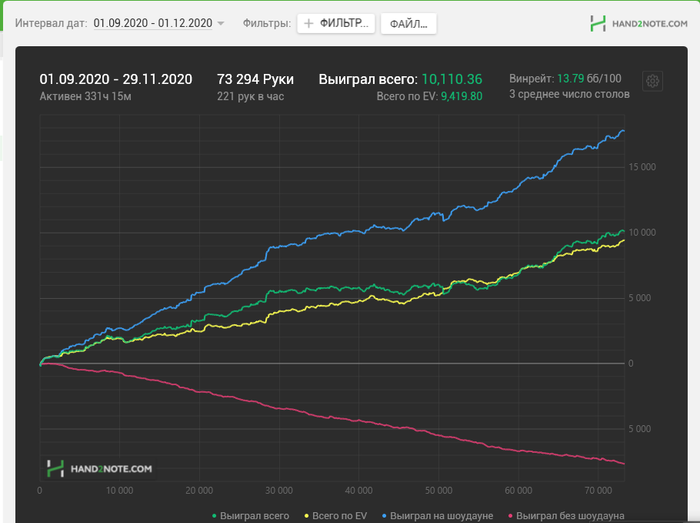
Task: Click the green dot next to Выиграл всего
Action: (214, 516)
